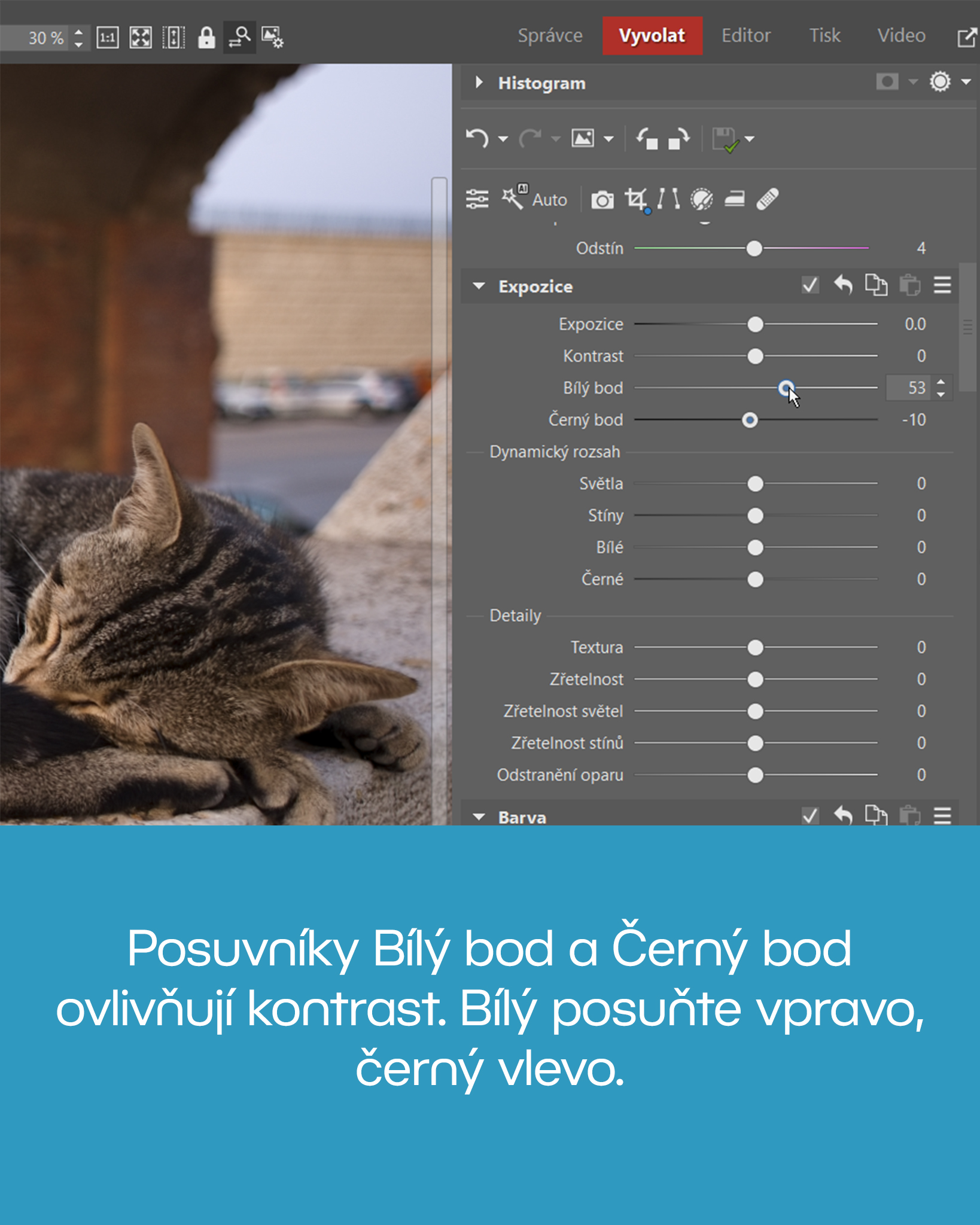Click the Kontrast slider handle

tap(755, 356)
